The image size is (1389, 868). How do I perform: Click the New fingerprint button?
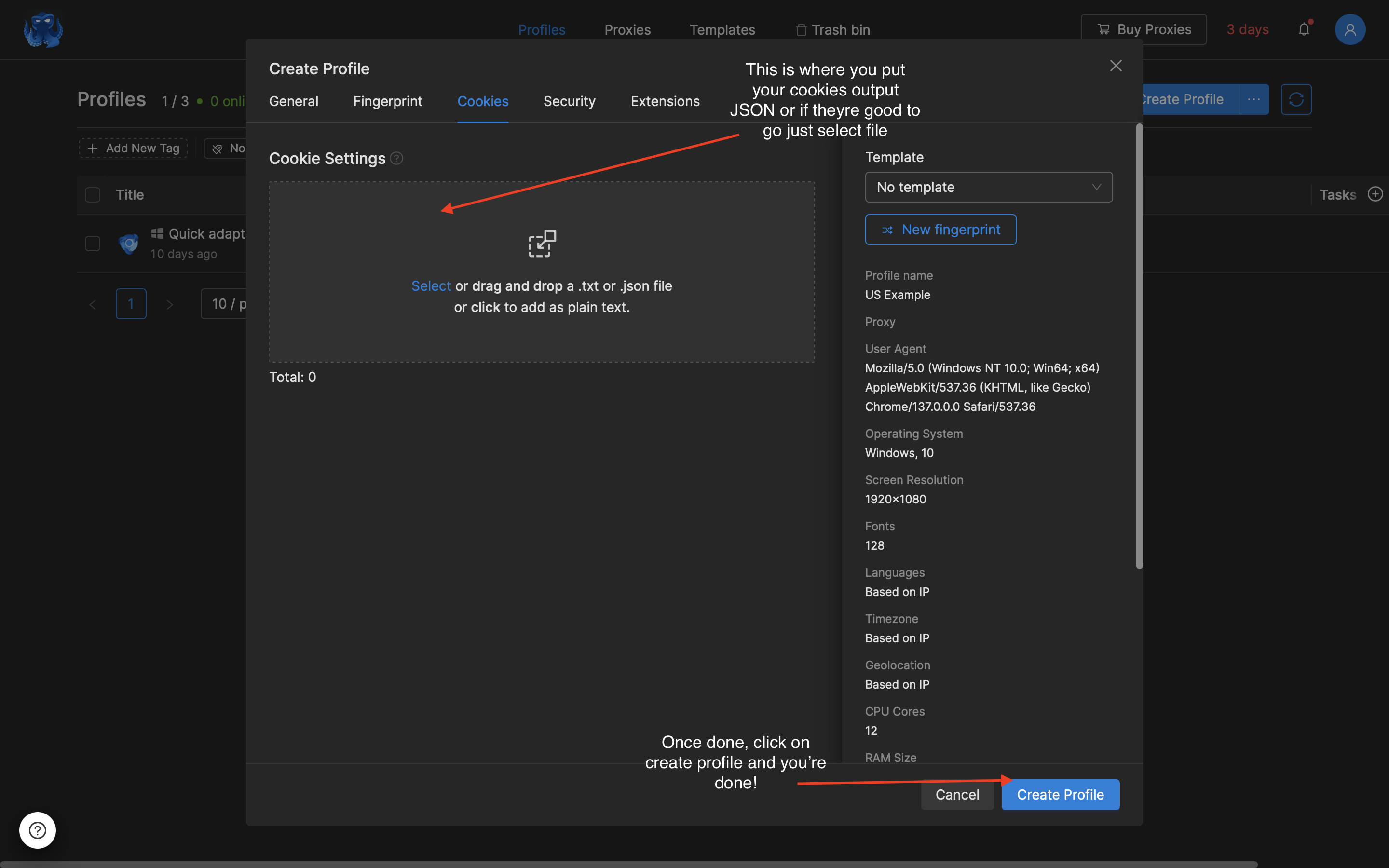point(940,230)
